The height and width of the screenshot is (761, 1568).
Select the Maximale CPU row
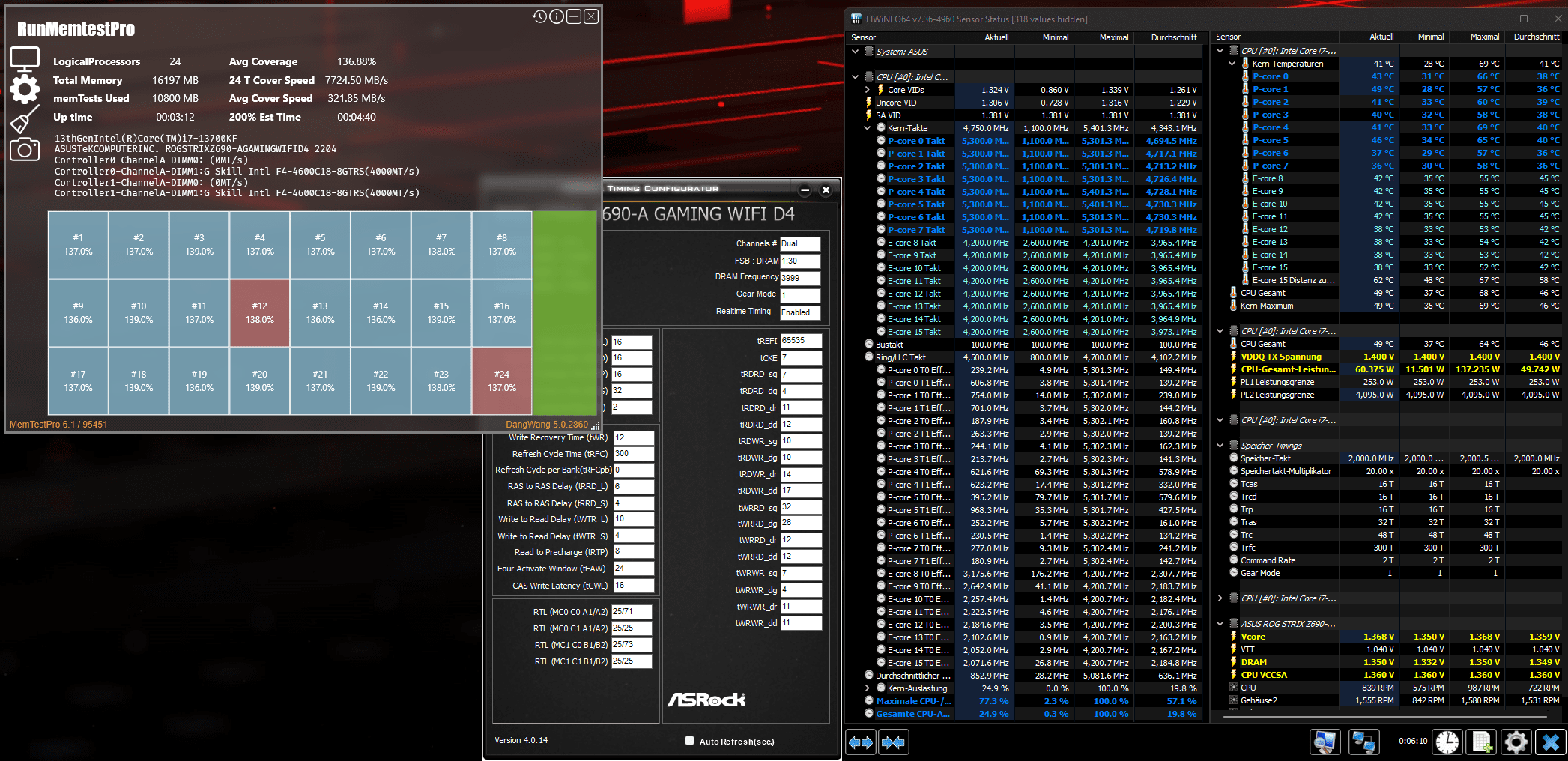tap(1023, 701)
